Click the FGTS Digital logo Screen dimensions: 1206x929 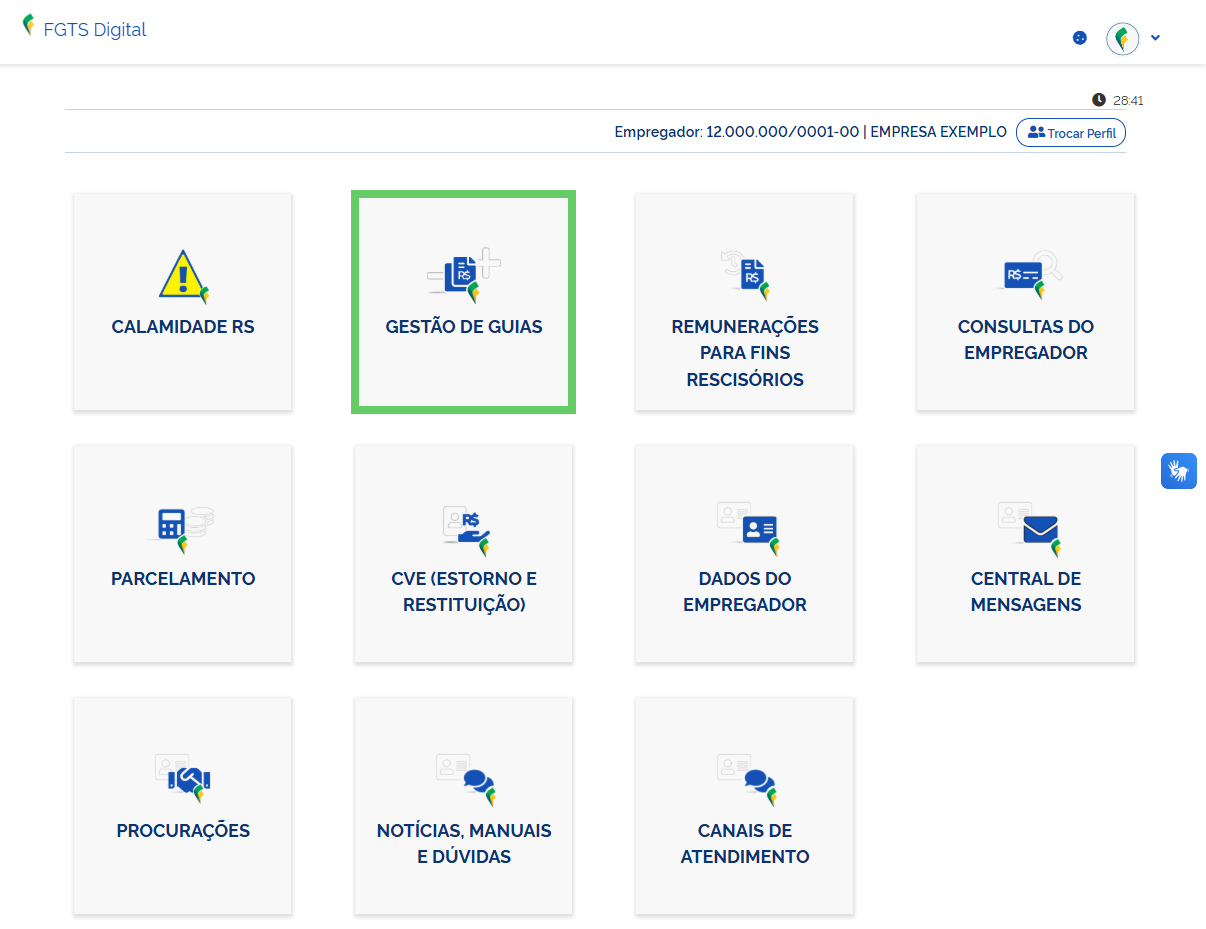[85, 29]
